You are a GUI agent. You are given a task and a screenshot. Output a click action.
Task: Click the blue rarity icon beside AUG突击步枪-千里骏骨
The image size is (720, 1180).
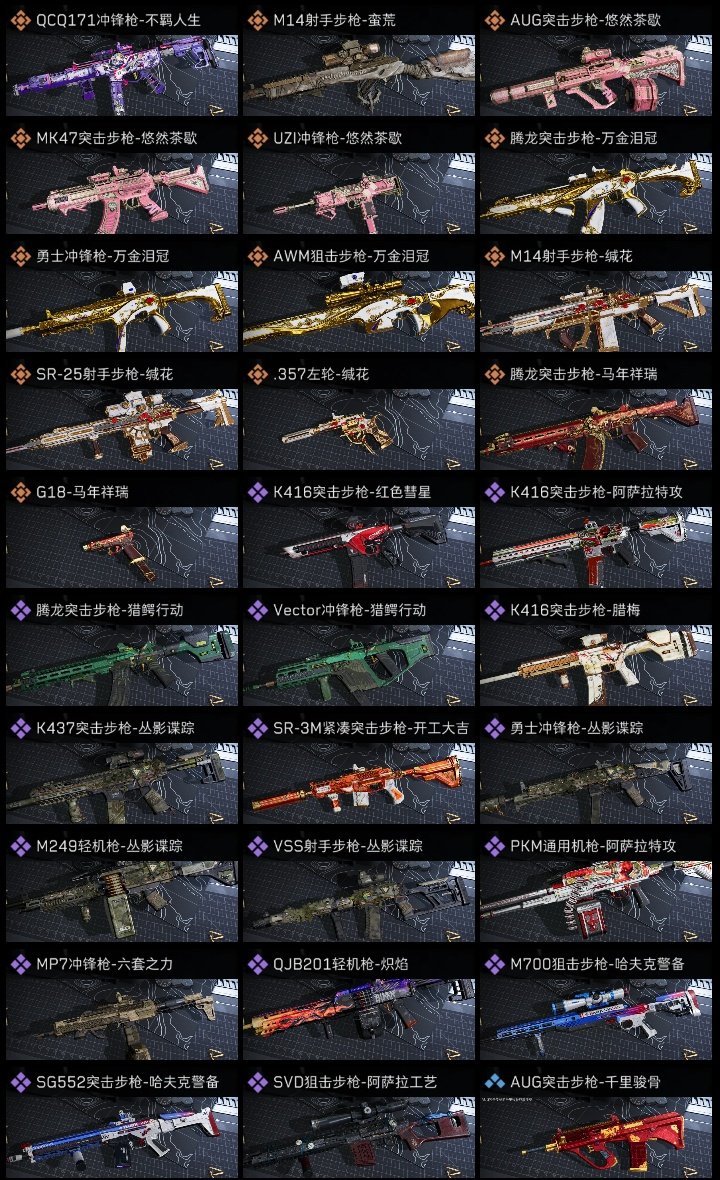[494, 1082]
